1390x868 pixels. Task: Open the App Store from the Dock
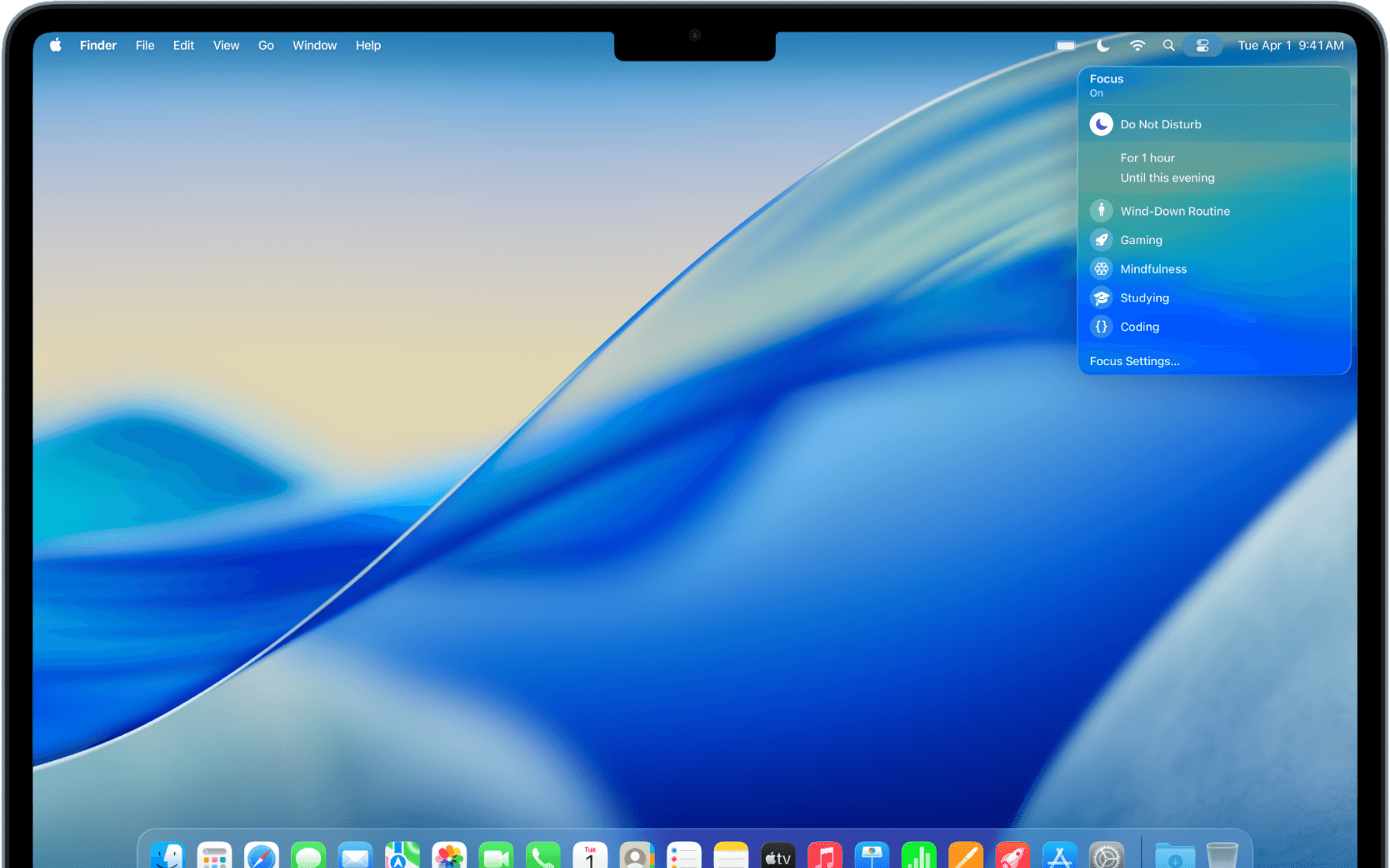1059,855
